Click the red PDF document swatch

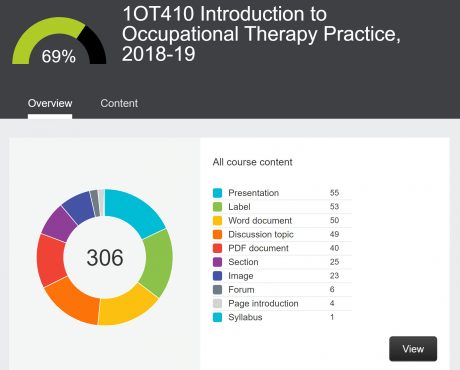[217, 248]
